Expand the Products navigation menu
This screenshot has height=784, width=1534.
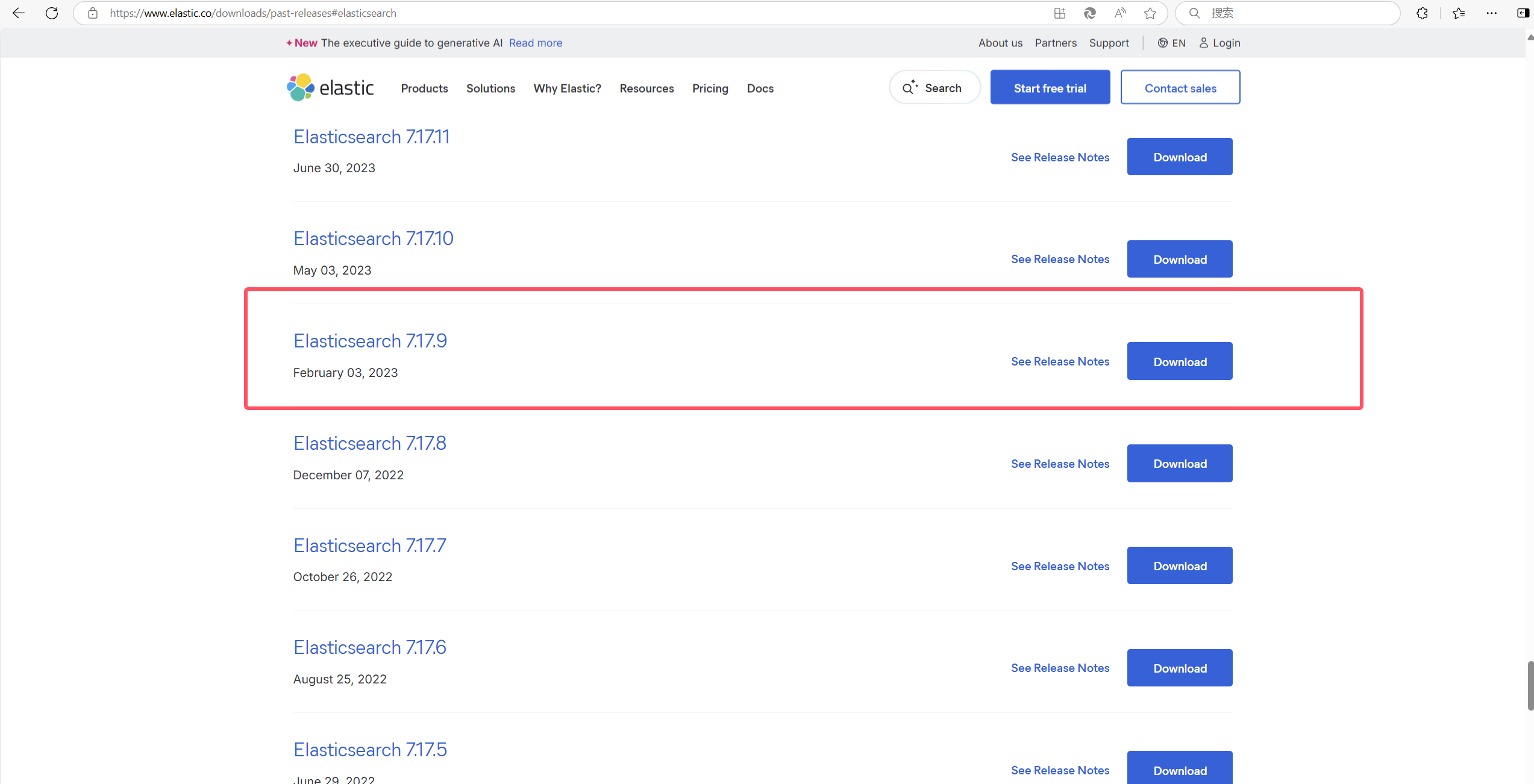coord(424,88)
